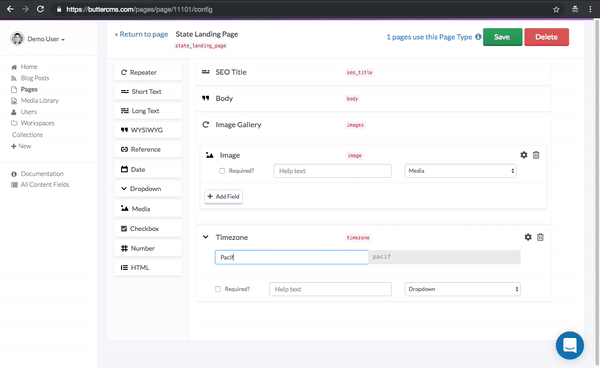The width and height of the screenshot is (600, 368).
Task: Add a Media field type
Action: tap(148, 209)
